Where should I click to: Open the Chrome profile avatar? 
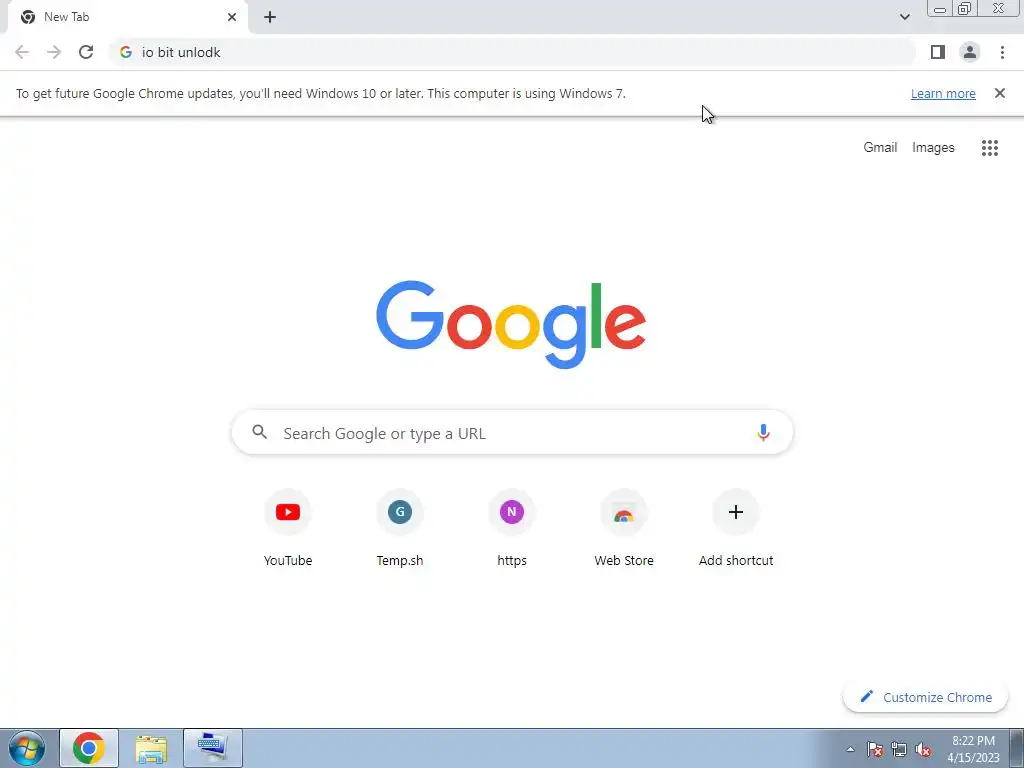(x=970, y=52)
